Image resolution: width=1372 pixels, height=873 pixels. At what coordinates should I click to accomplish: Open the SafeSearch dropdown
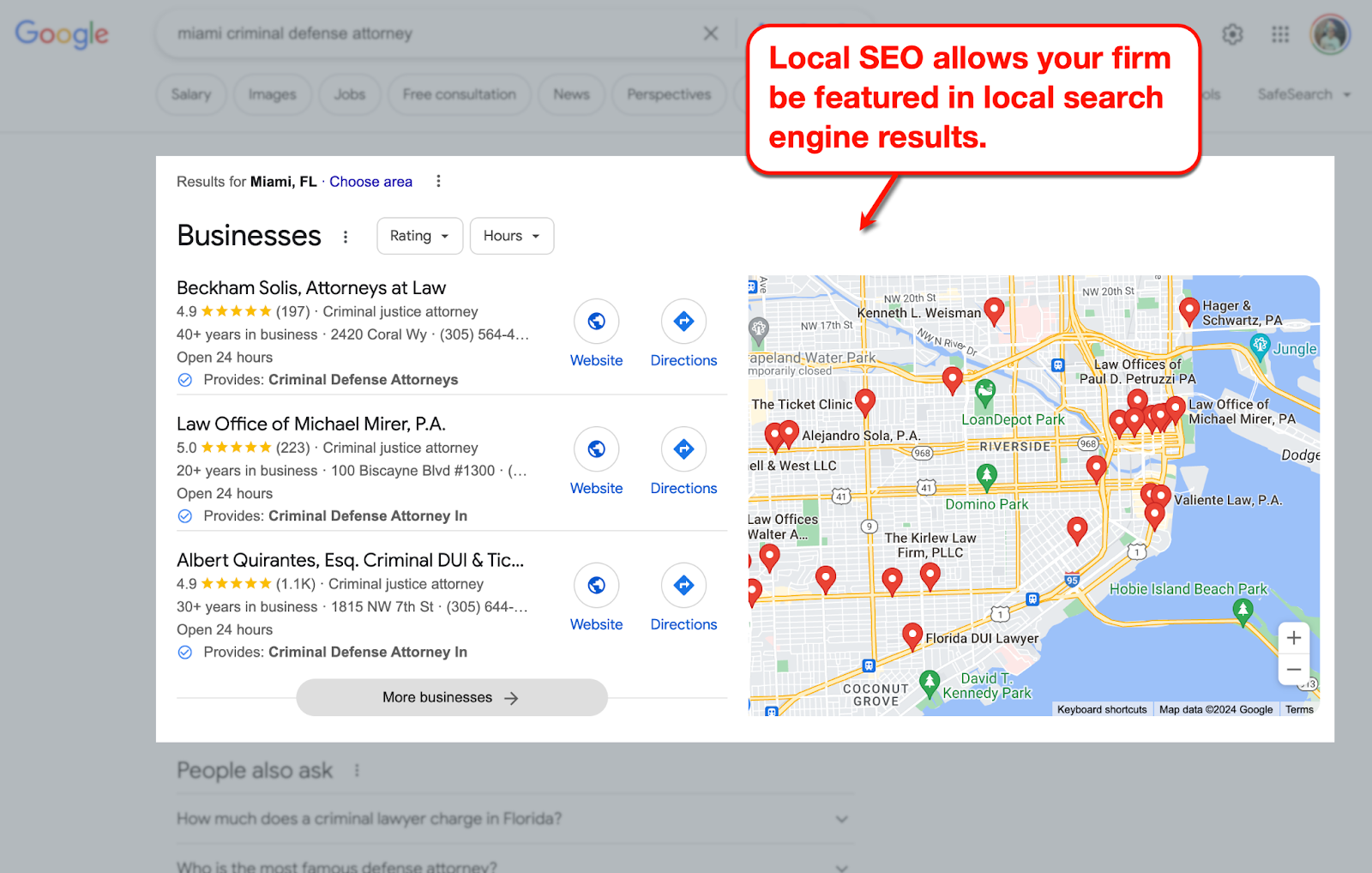click(1303, 94)
